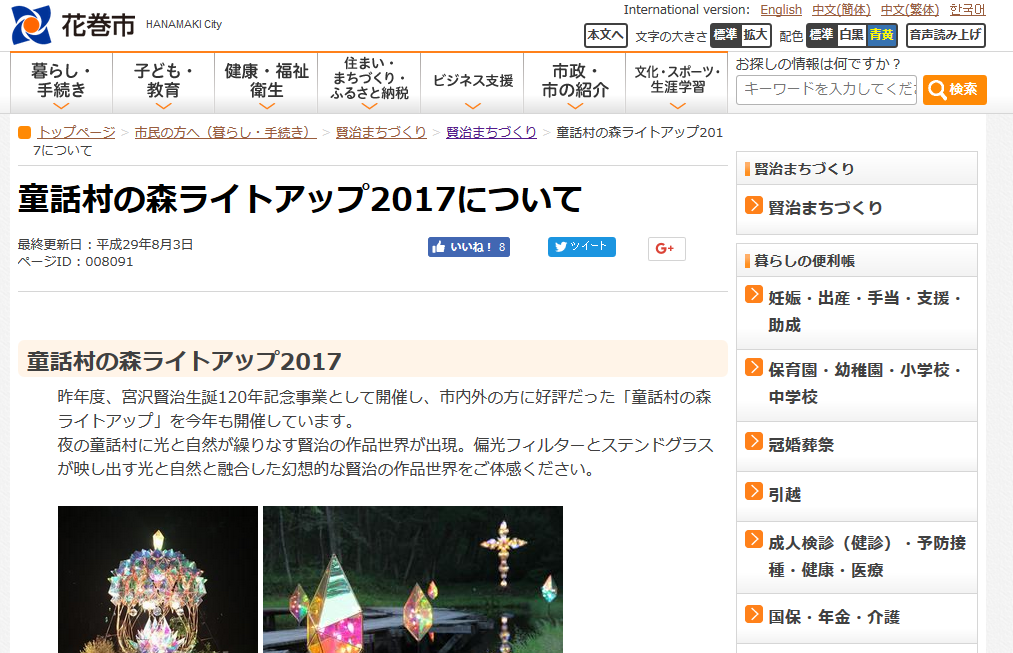Click arrow icon beside 妊娠・出産・手当
The width and height of the screenshot is (1013, 653).
tap(753, 295)
